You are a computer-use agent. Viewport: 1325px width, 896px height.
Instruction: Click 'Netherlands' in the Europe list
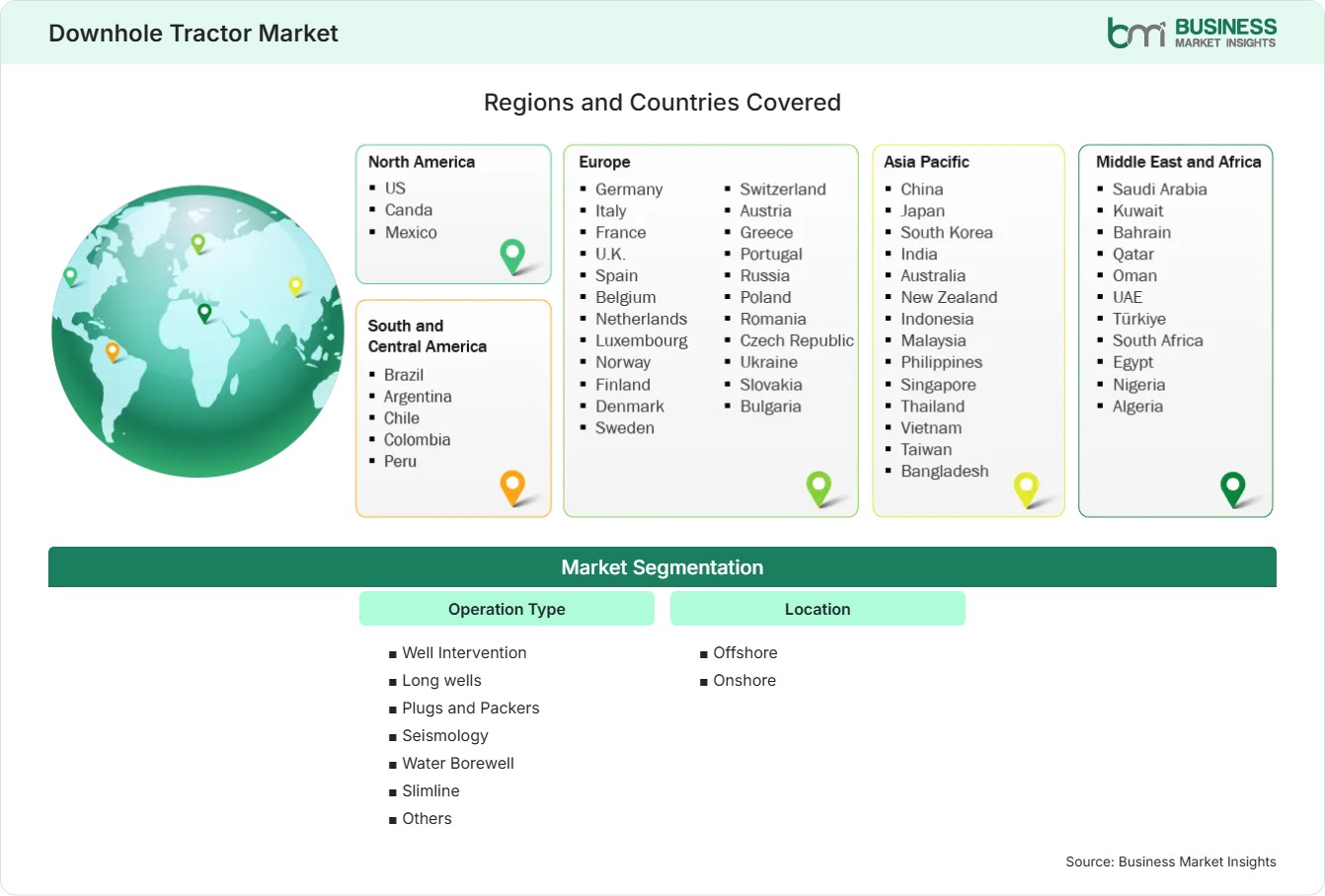[641, 320]
